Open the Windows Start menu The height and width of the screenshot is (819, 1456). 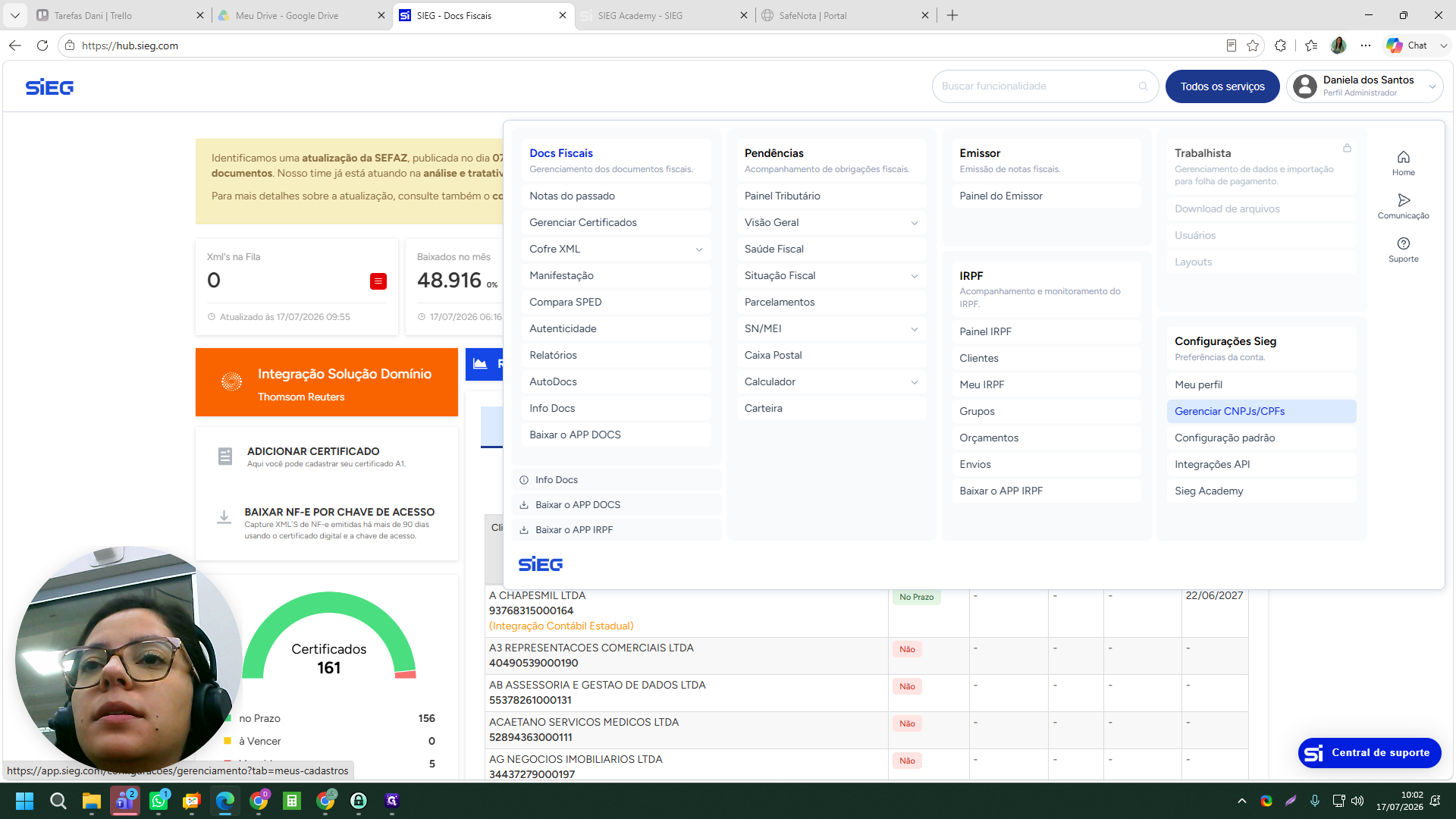click(24, 801)
